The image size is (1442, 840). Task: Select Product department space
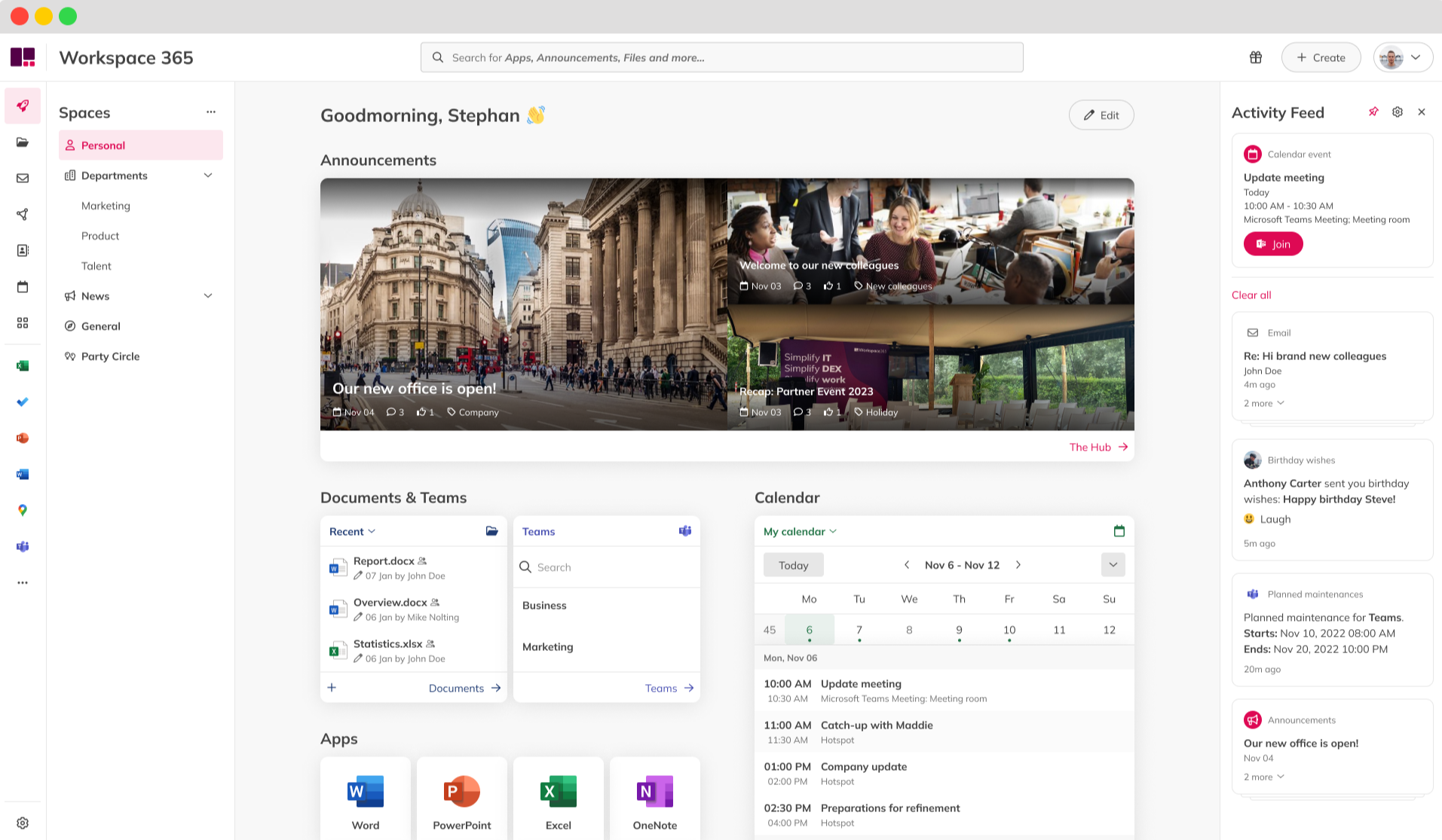click(100, 235)
